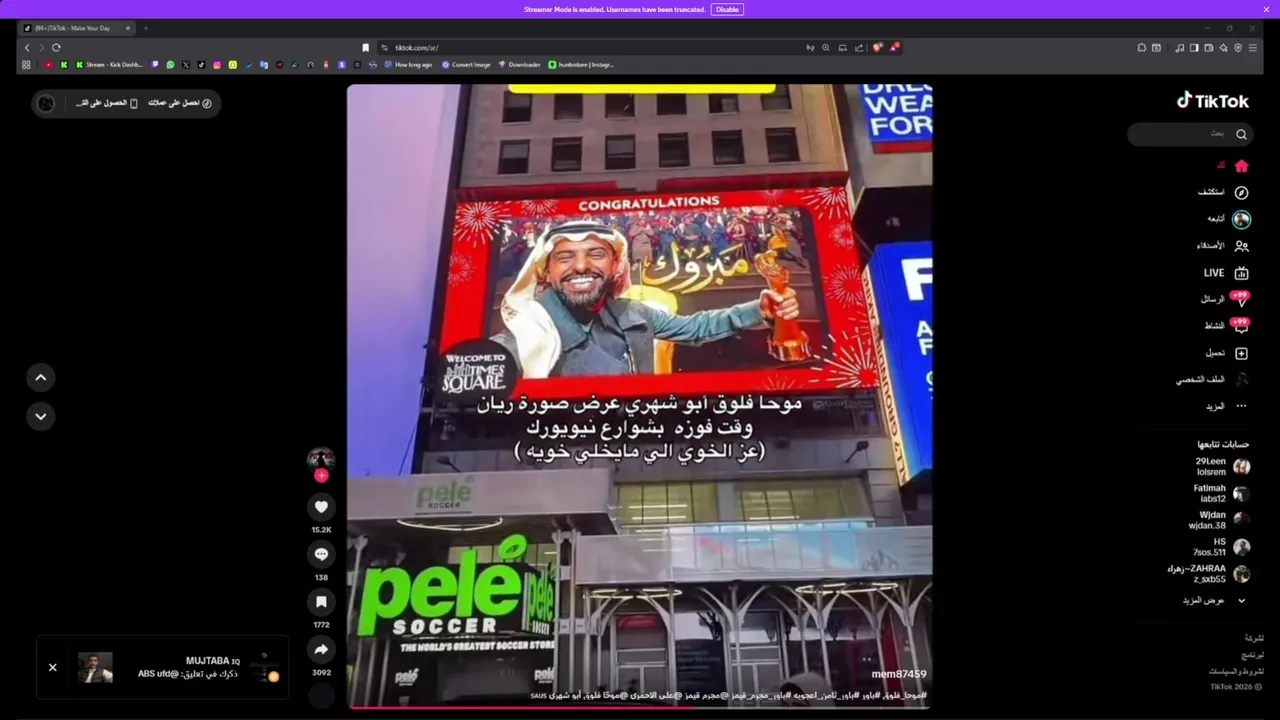Open the apps grid icon in bookmarks bar
The height and width of the screenshot is (720, 1280).
tap(26, 65)
